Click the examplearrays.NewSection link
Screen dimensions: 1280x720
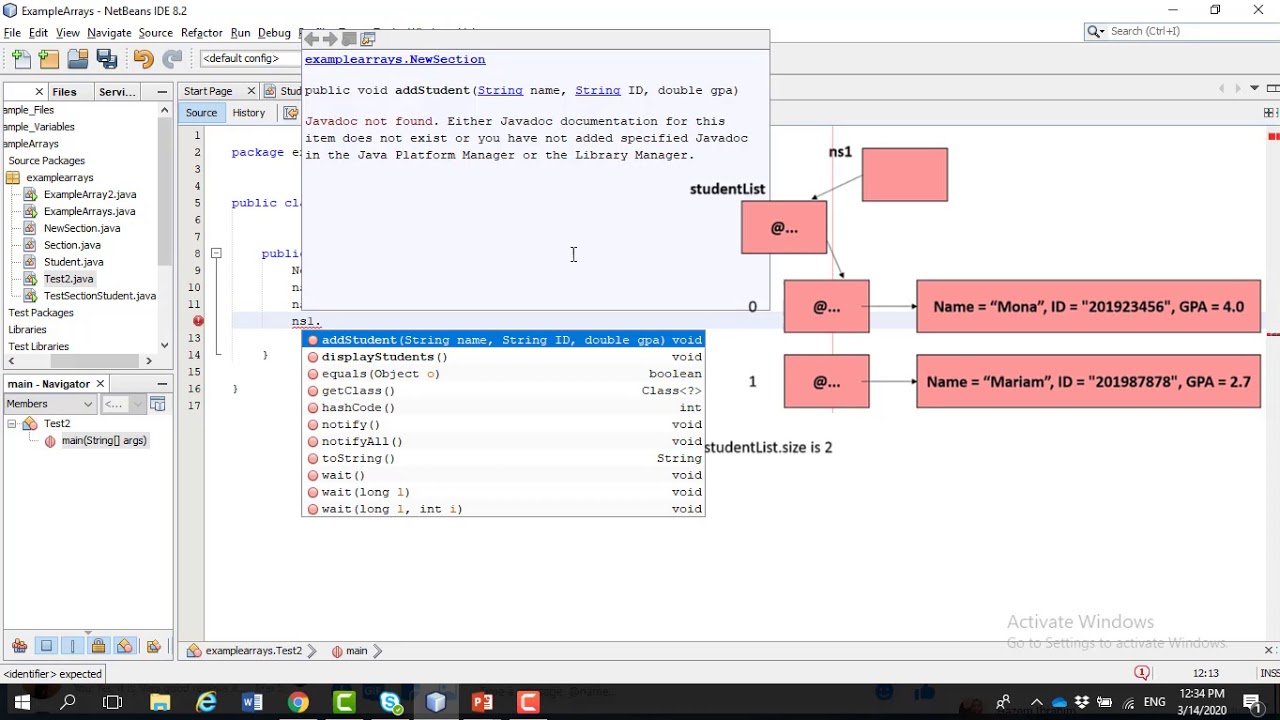[x=395, y=60]
